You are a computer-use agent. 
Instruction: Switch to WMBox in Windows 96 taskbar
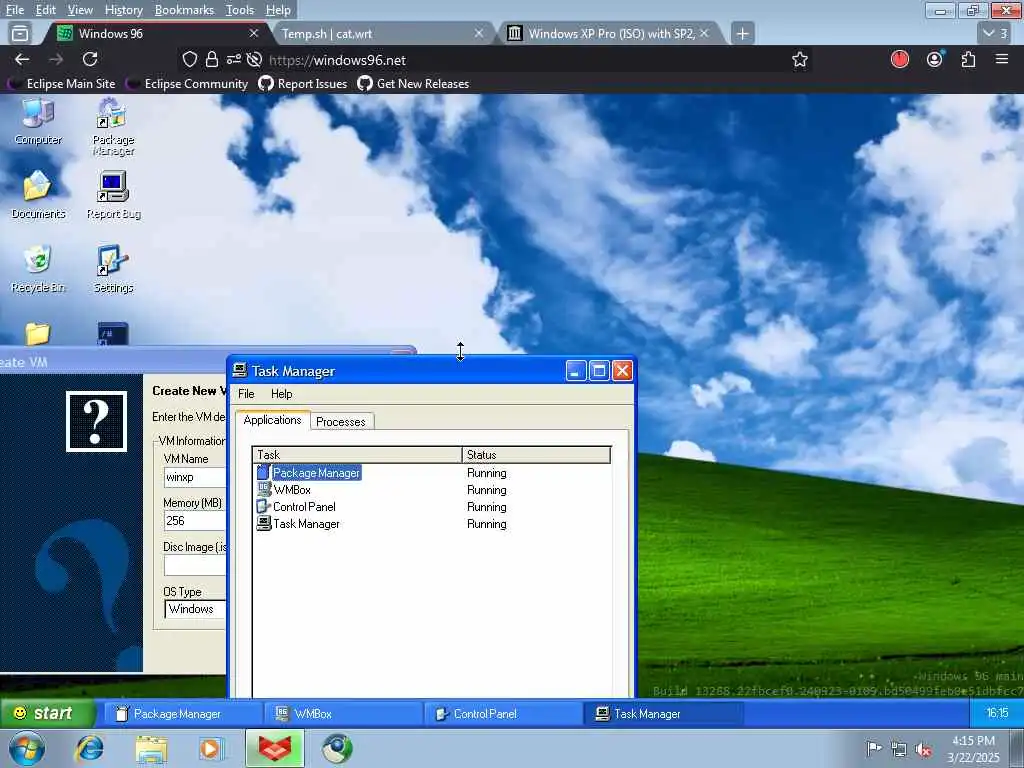tap(344, 714)
